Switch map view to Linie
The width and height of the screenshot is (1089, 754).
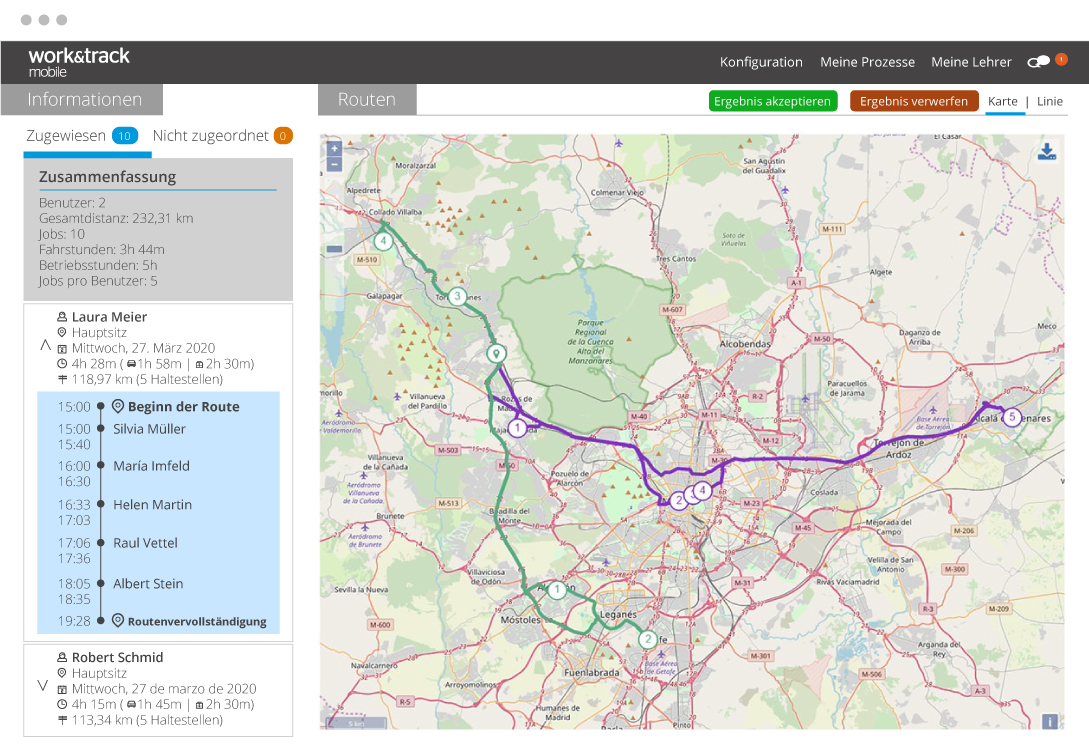[x=1049, y=101]
